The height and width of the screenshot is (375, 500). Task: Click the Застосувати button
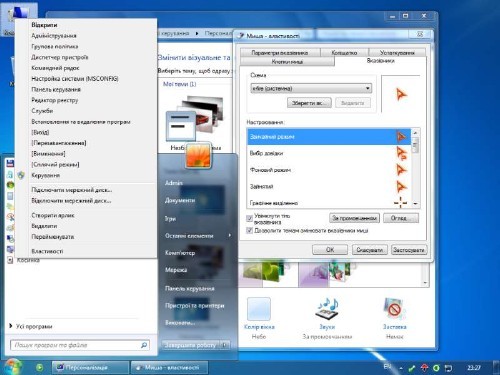pos(409,250)
